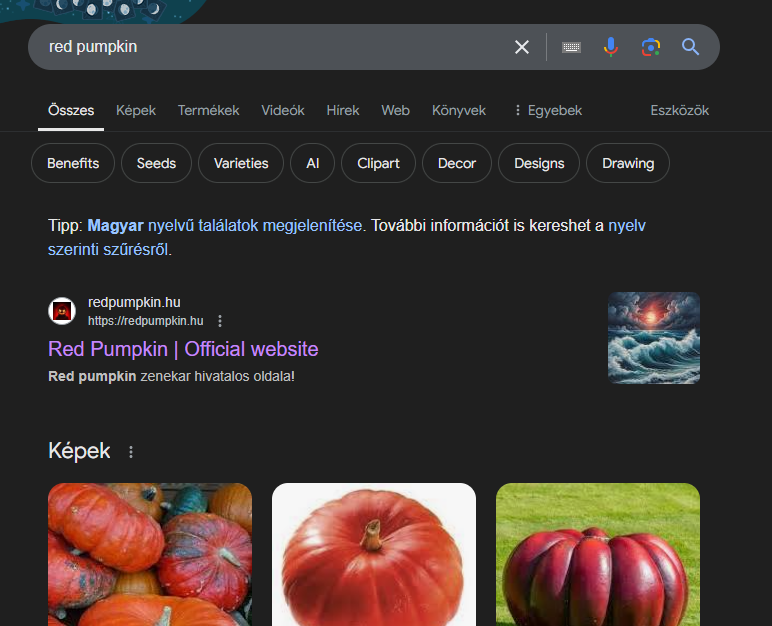Click the redpumpkin.hu site favicon

[62, 311]
